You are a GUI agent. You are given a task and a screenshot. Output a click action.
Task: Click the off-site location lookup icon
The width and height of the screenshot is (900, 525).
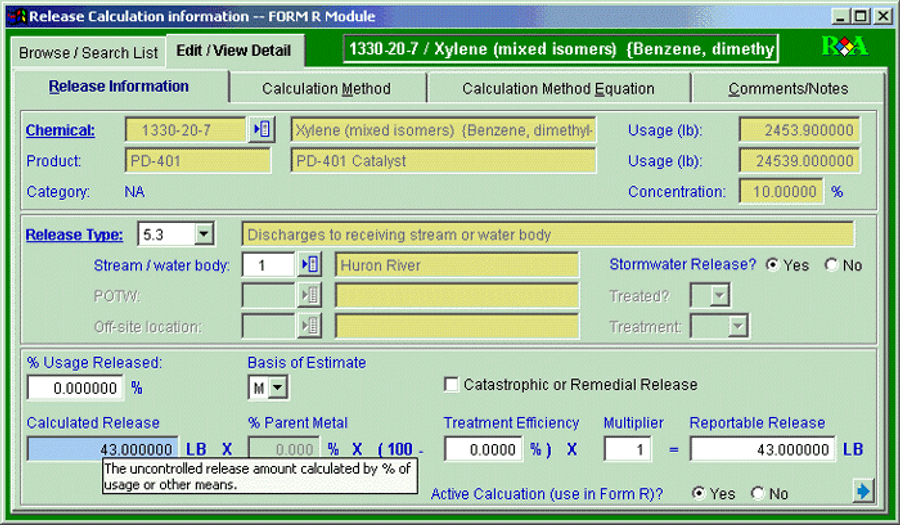coord(310,325)
